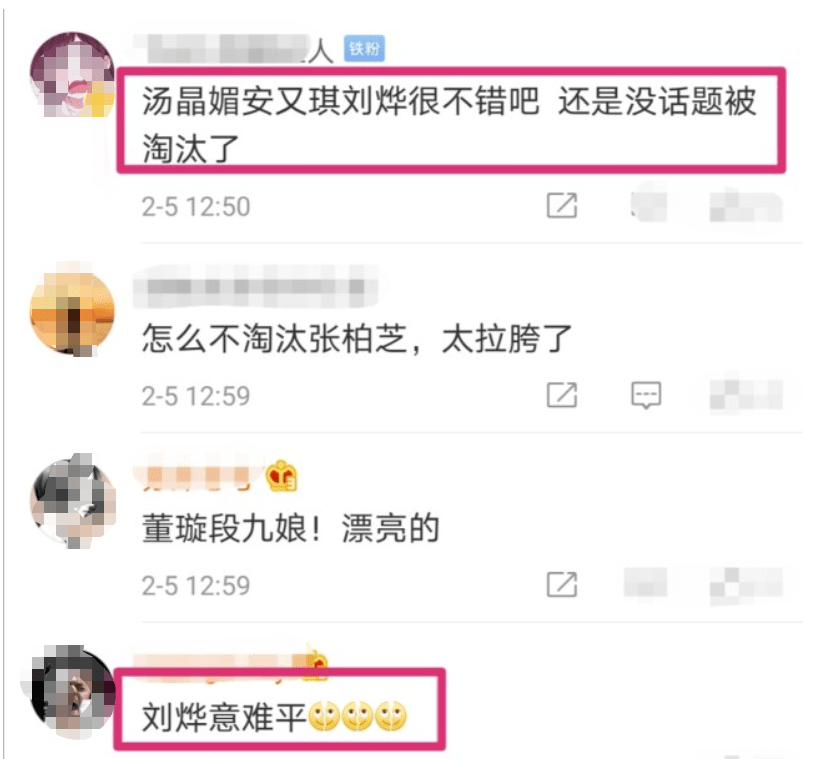Viewport: 819px width, 759px height.
Task: Open the gray avatar of the third commenter
Action: 72,503
